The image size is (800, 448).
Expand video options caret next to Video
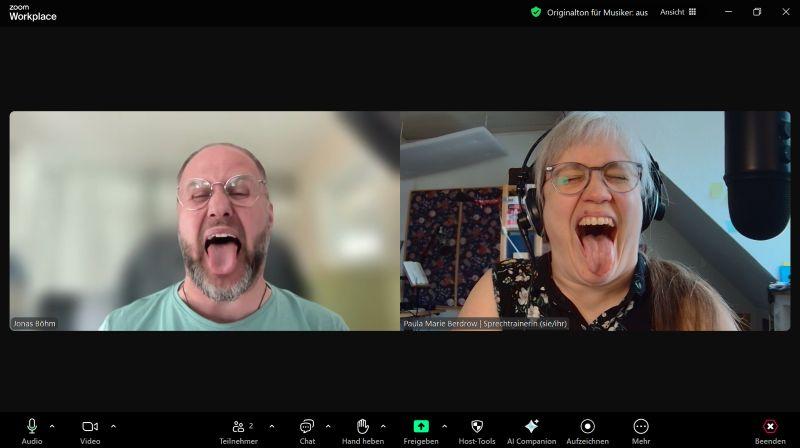113,427
